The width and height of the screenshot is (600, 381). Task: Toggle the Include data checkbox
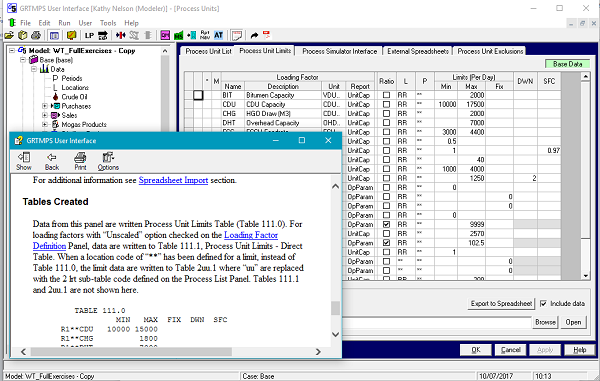(x=543, y=303)
